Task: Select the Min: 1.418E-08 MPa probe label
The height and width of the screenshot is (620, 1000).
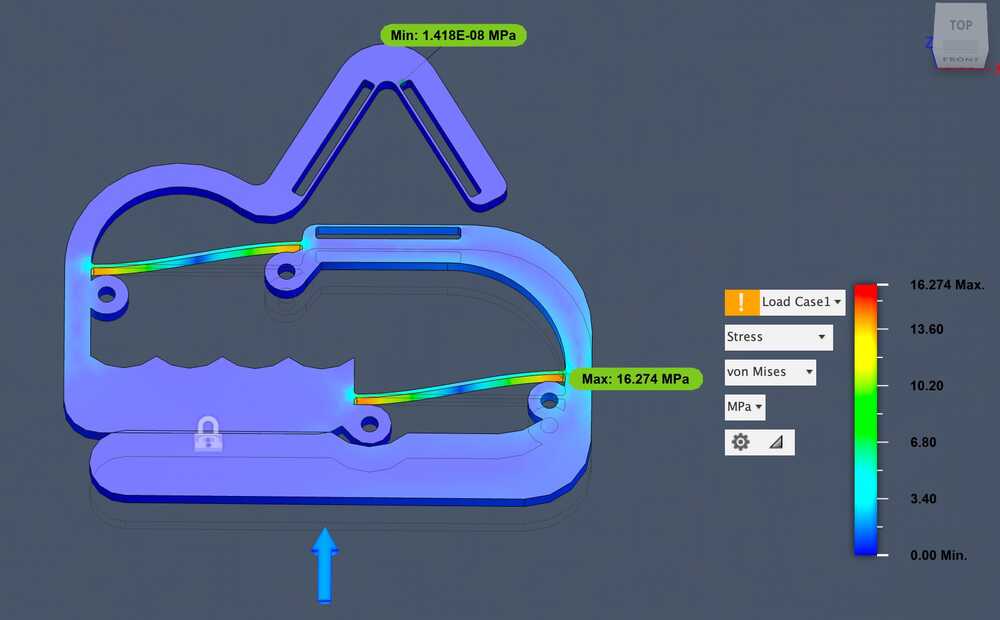Action: [453, 35]
